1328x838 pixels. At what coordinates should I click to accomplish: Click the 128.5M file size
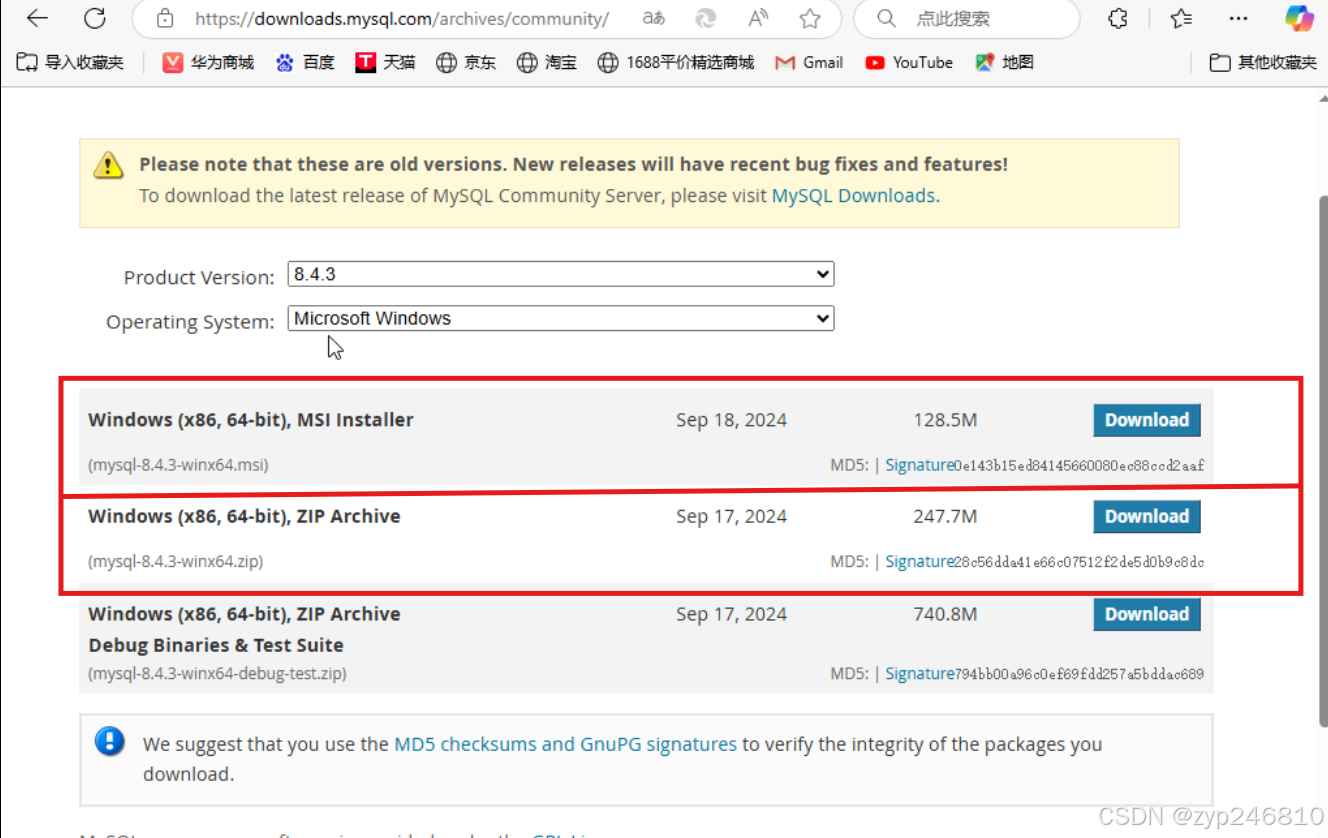[945, 420]
